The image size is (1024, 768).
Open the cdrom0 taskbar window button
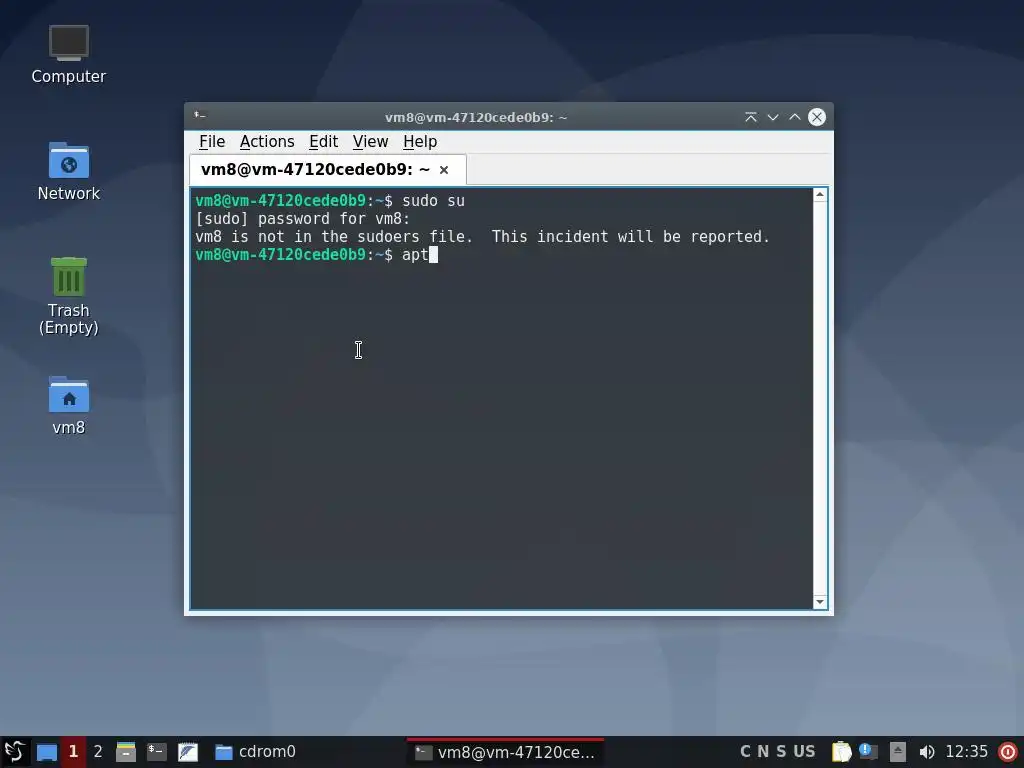point(255,752)
